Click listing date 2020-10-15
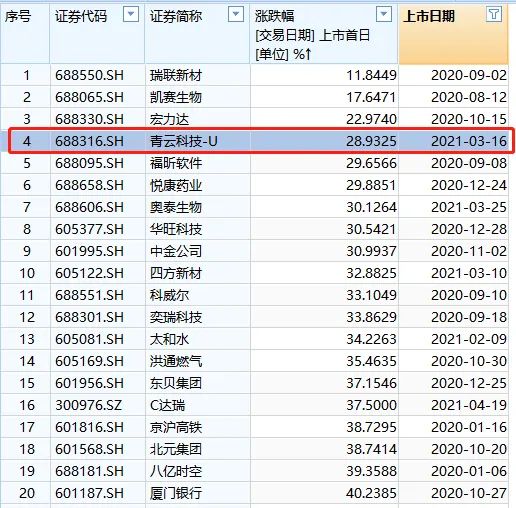The image size is (516, 508). [x=469, y=119]
